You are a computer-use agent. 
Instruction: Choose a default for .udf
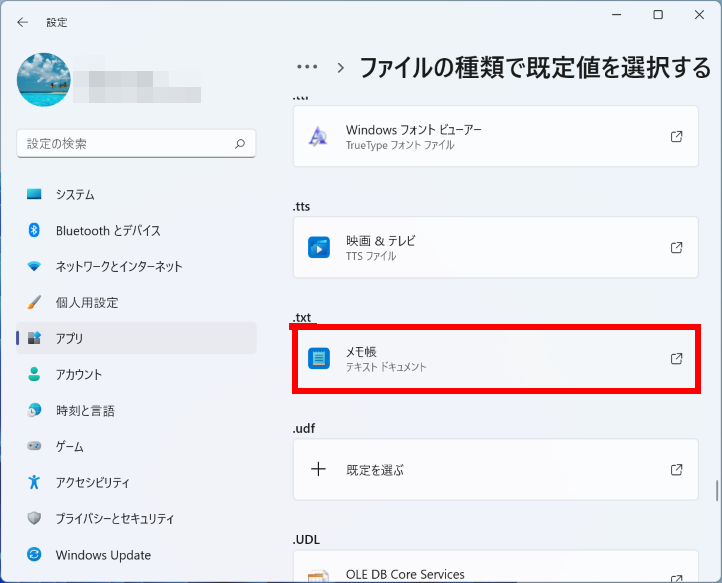tap(496, 470)
